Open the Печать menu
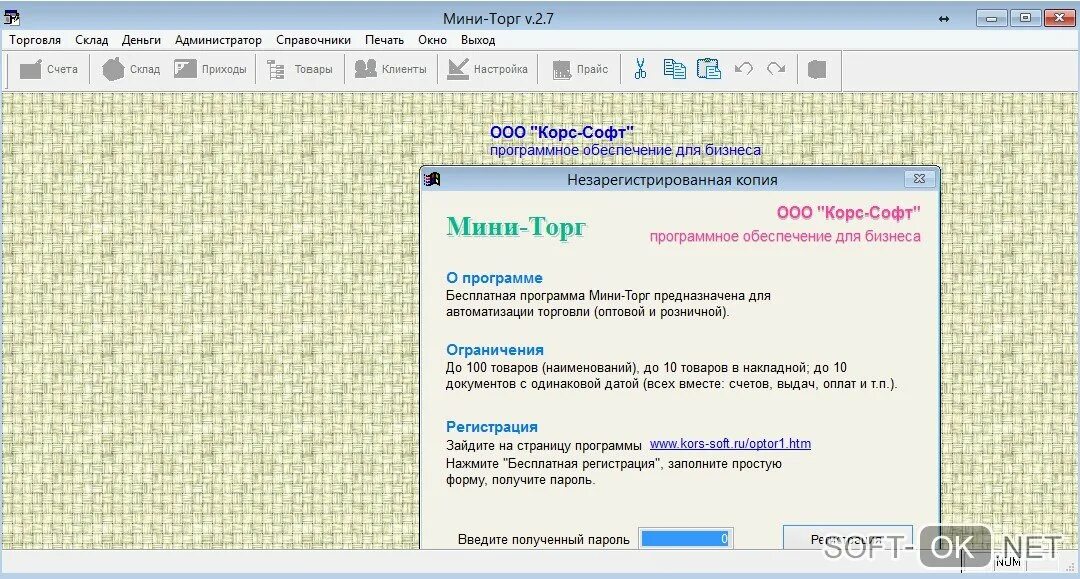Screen dimensions: 1080x579 (384, 40)
